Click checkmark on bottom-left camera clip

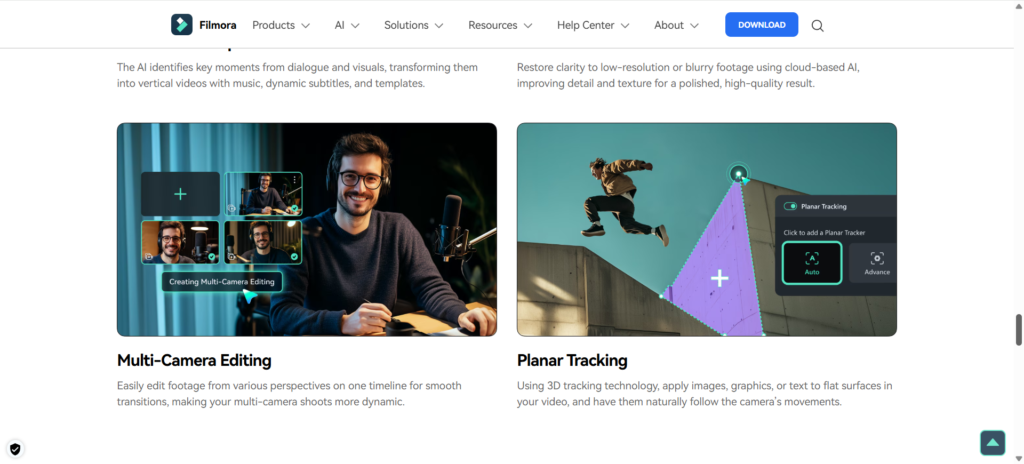tap(212, 256)
